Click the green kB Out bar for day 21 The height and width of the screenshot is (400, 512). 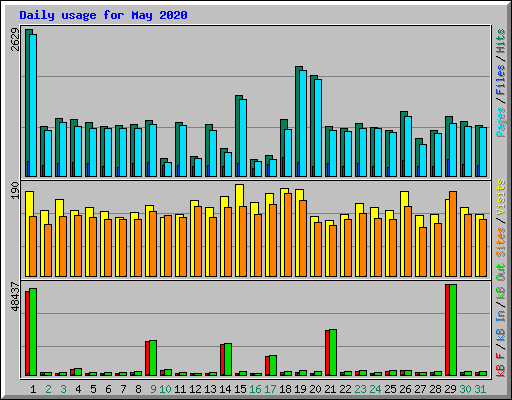point(333,352)
